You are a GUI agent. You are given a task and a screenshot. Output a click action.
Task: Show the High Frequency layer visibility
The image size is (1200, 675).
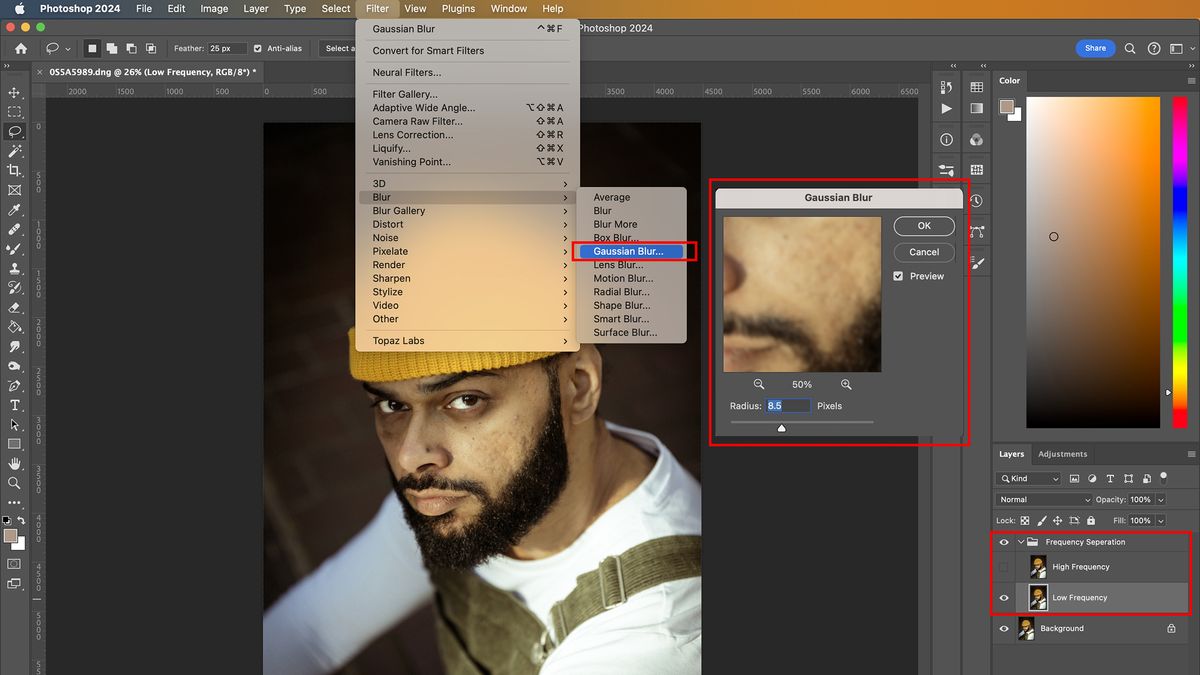tap(1003, 566)
